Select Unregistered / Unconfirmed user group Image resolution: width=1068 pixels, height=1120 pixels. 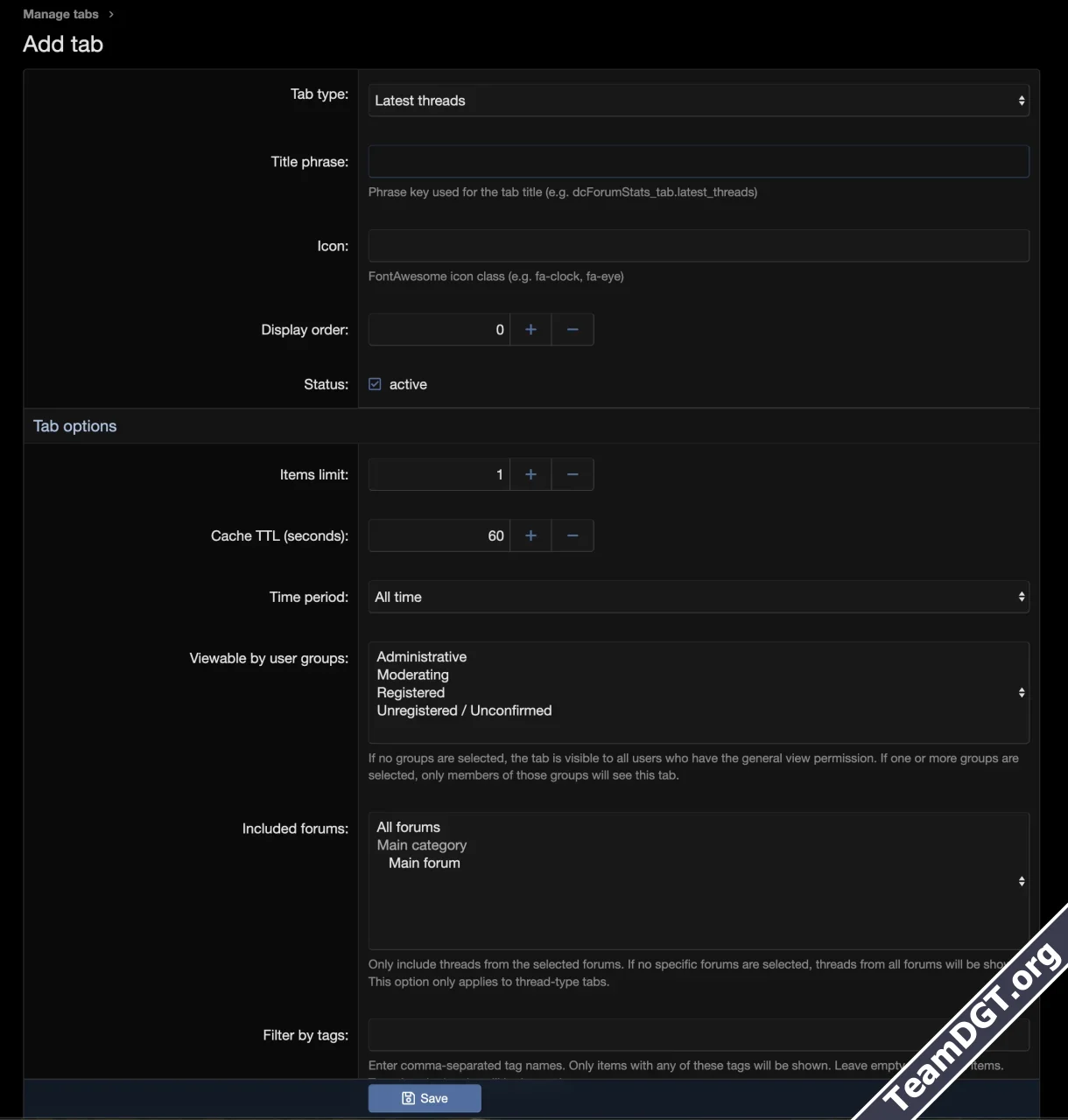(464, 710)
